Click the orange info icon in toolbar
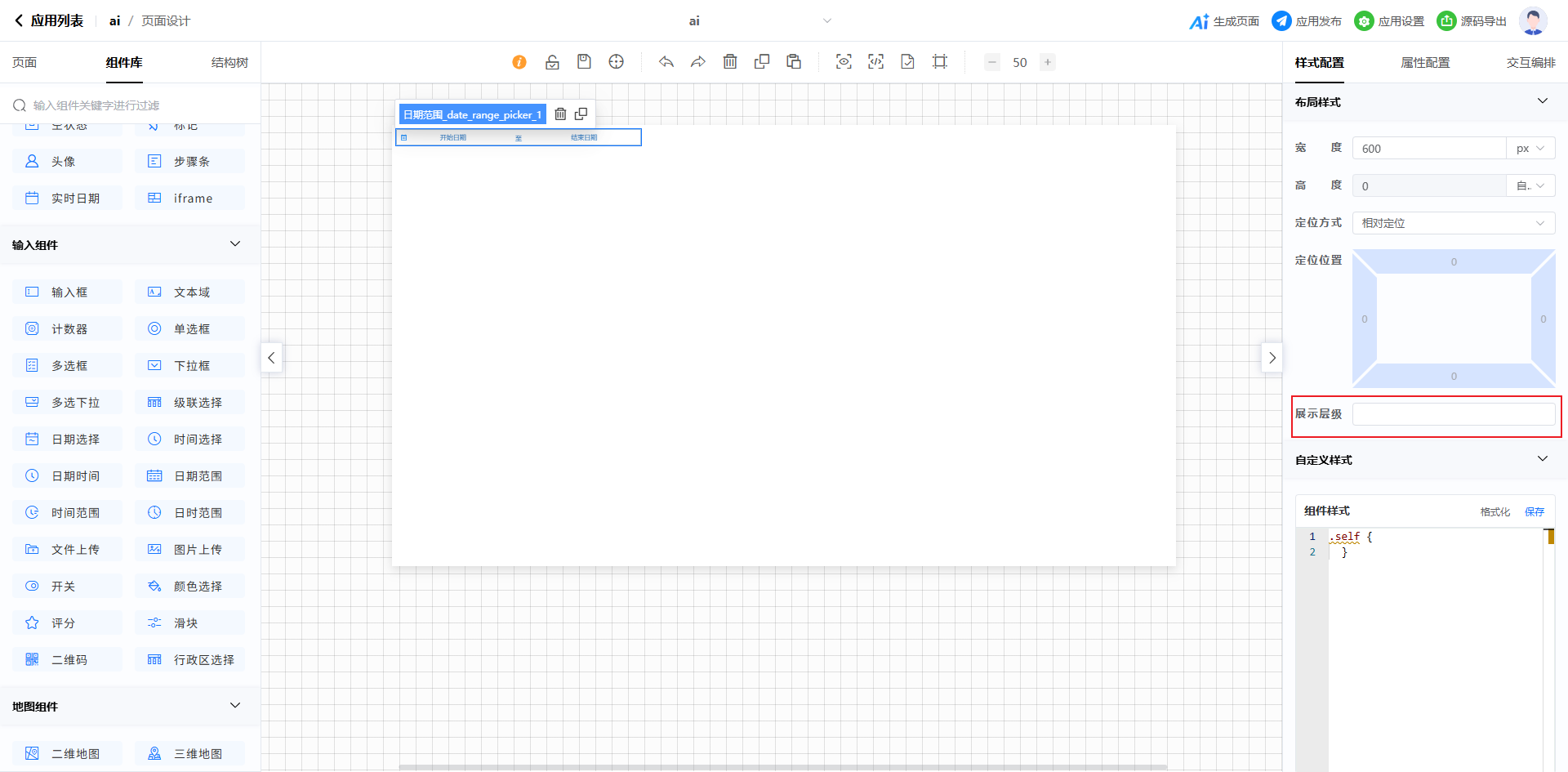The image size is (1568, 772). click(519, 62)
